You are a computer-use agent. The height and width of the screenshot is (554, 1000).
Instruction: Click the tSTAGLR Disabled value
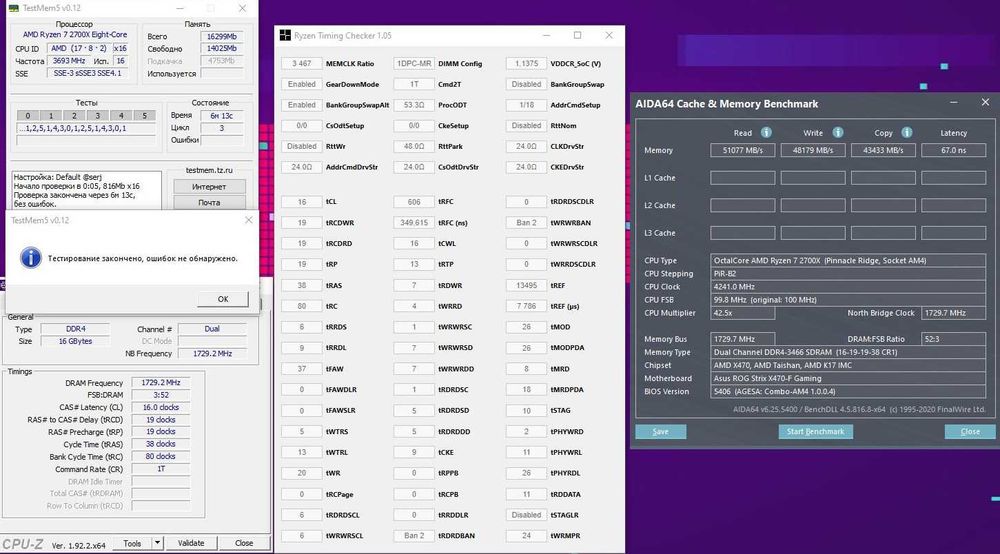(526, 514)
